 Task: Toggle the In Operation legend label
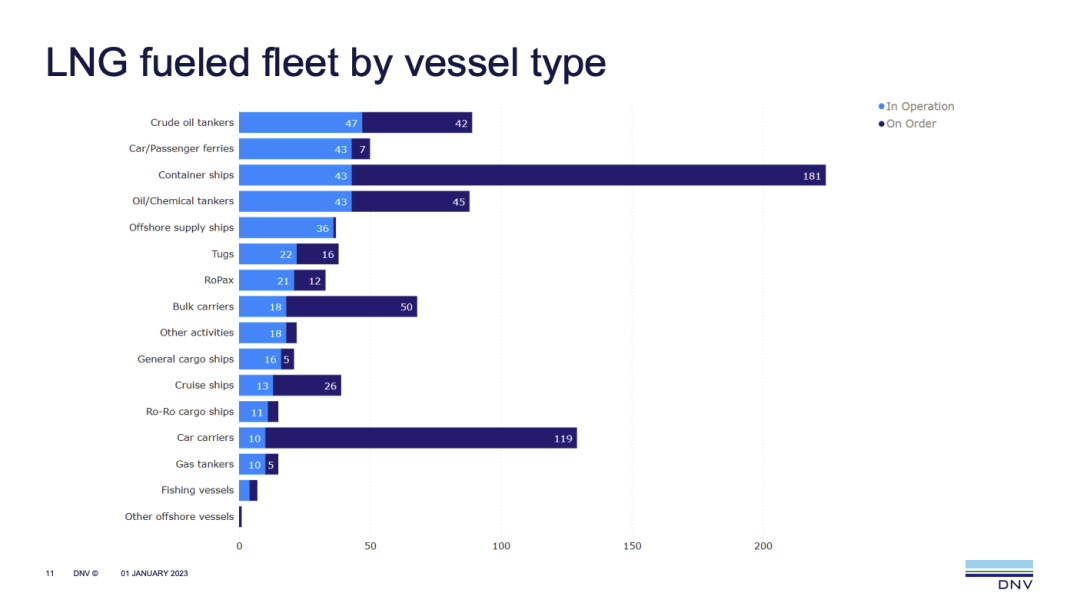point(920,107)
